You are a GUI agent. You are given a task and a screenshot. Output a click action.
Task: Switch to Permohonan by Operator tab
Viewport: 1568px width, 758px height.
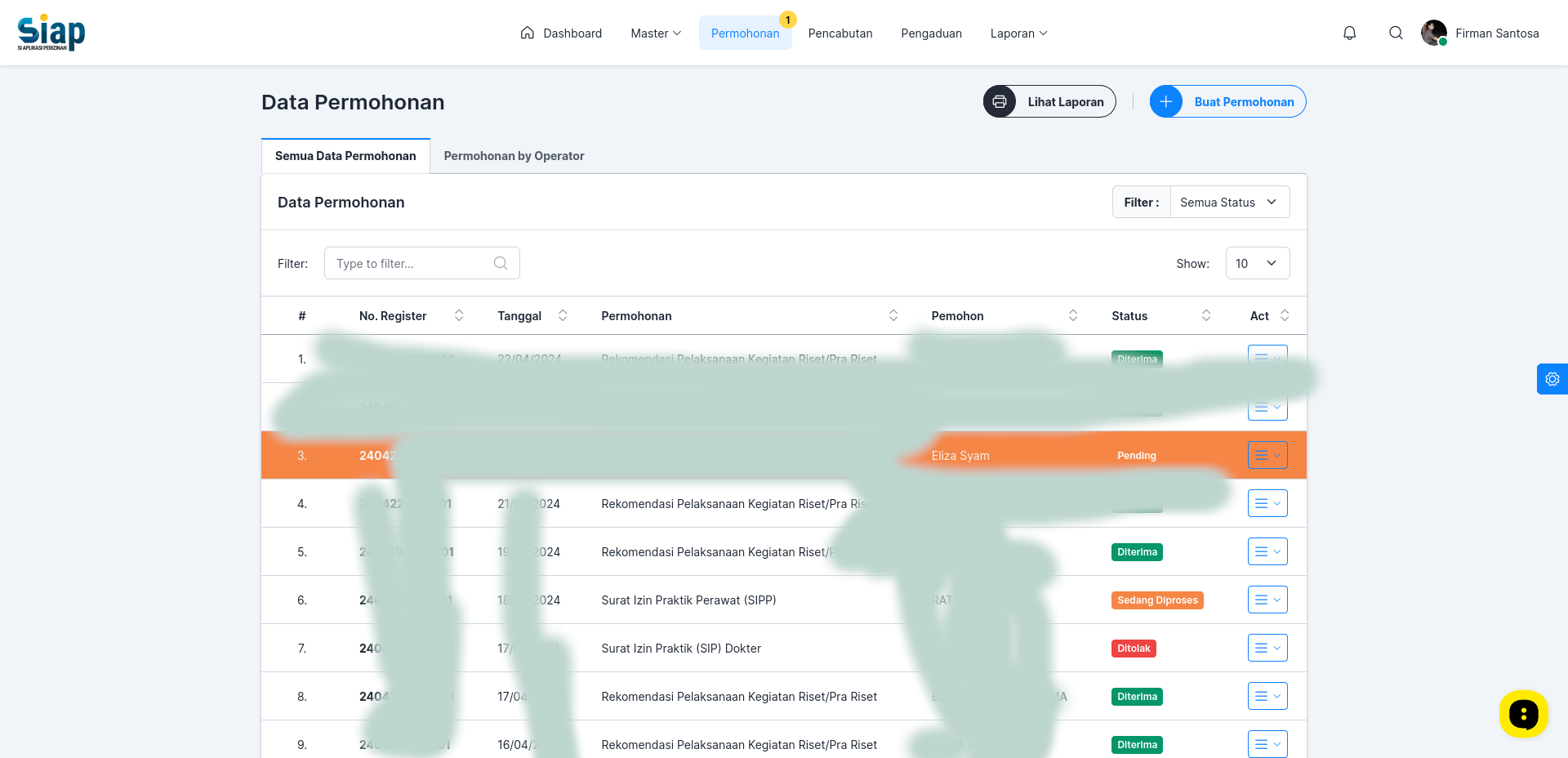(514, 156)
